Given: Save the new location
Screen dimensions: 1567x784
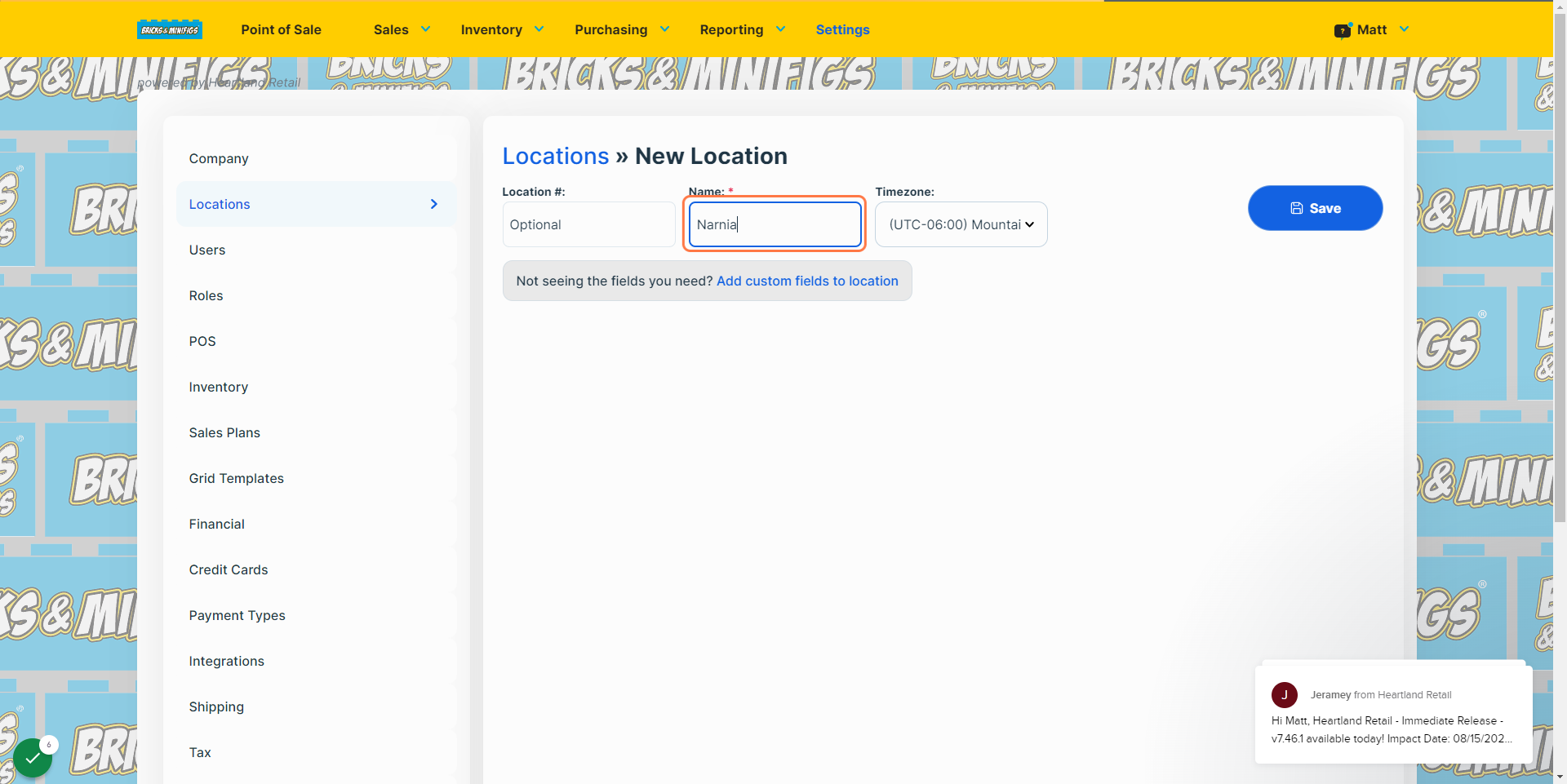Looking at the screenshot, I should [1315, 208].
